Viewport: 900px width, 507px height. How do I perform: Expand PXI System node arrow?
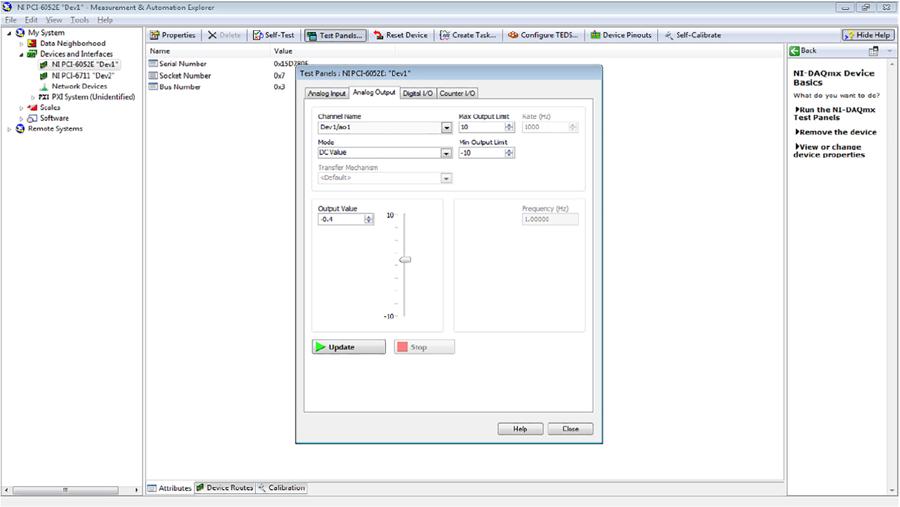(33, 97)
